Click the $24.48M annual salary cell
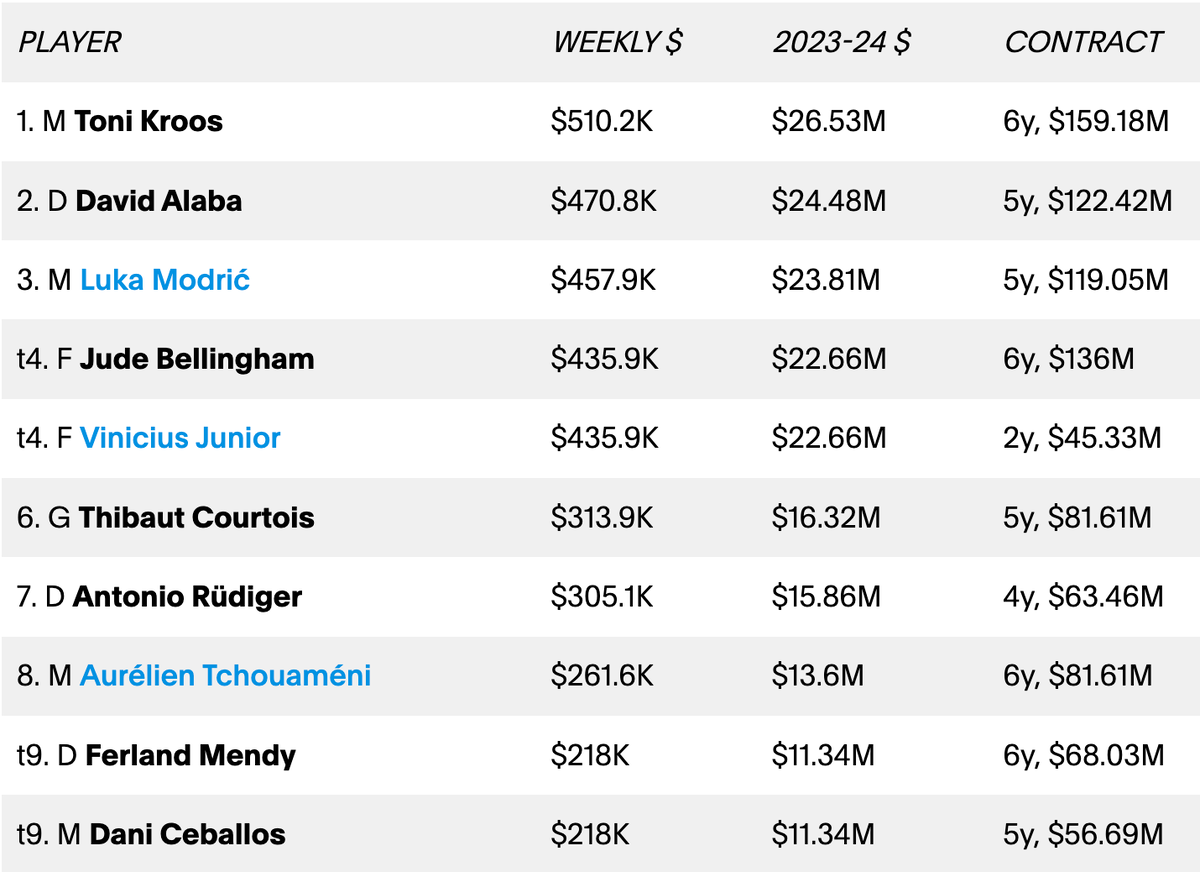 click(x=829, y=201)
